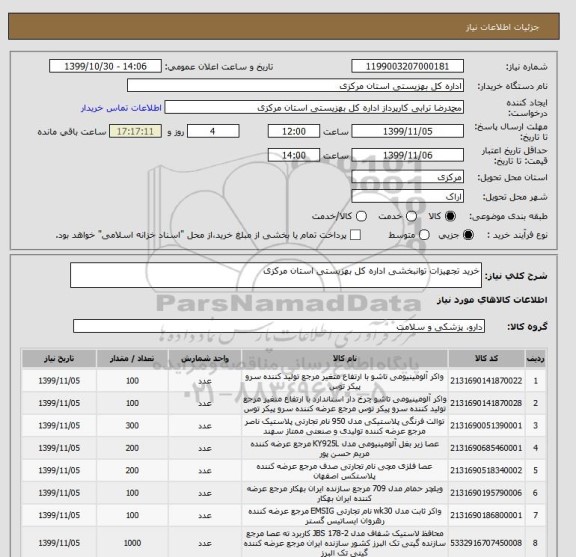Click the delivery city field اراک
Image resolution: width=576 pixels, height=557 pixels.
coord(407,197)
